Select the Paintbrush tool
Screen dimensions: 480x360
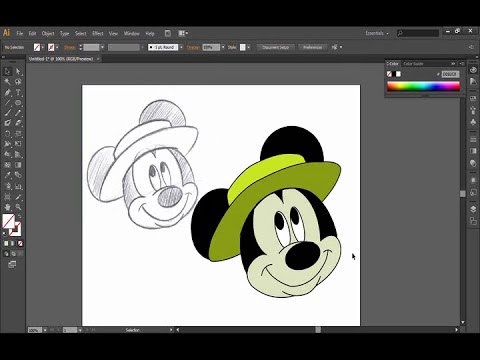coord(8,113)
